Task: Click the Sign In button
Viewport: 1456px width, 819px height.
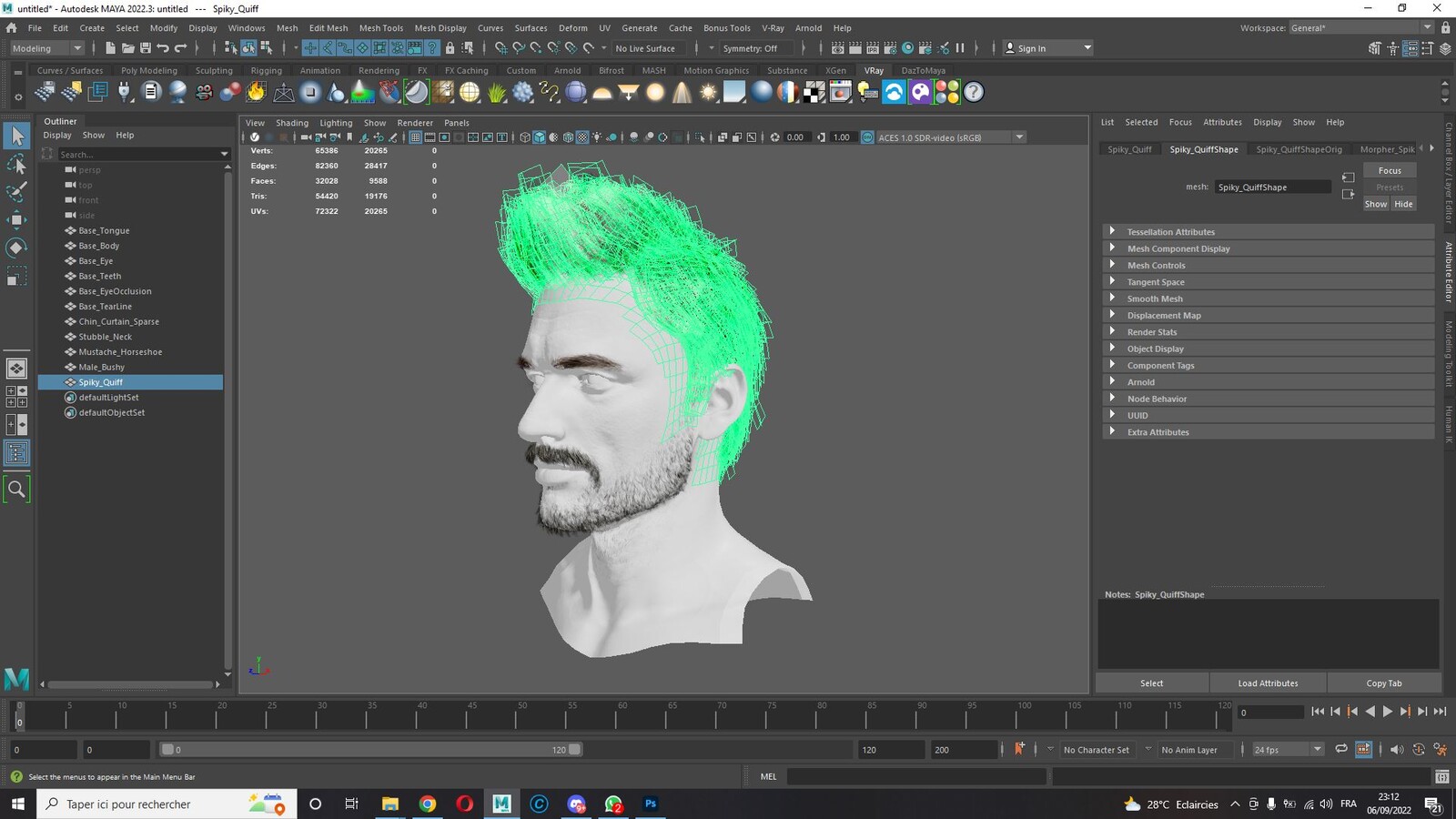Action: click(1047, 48)
